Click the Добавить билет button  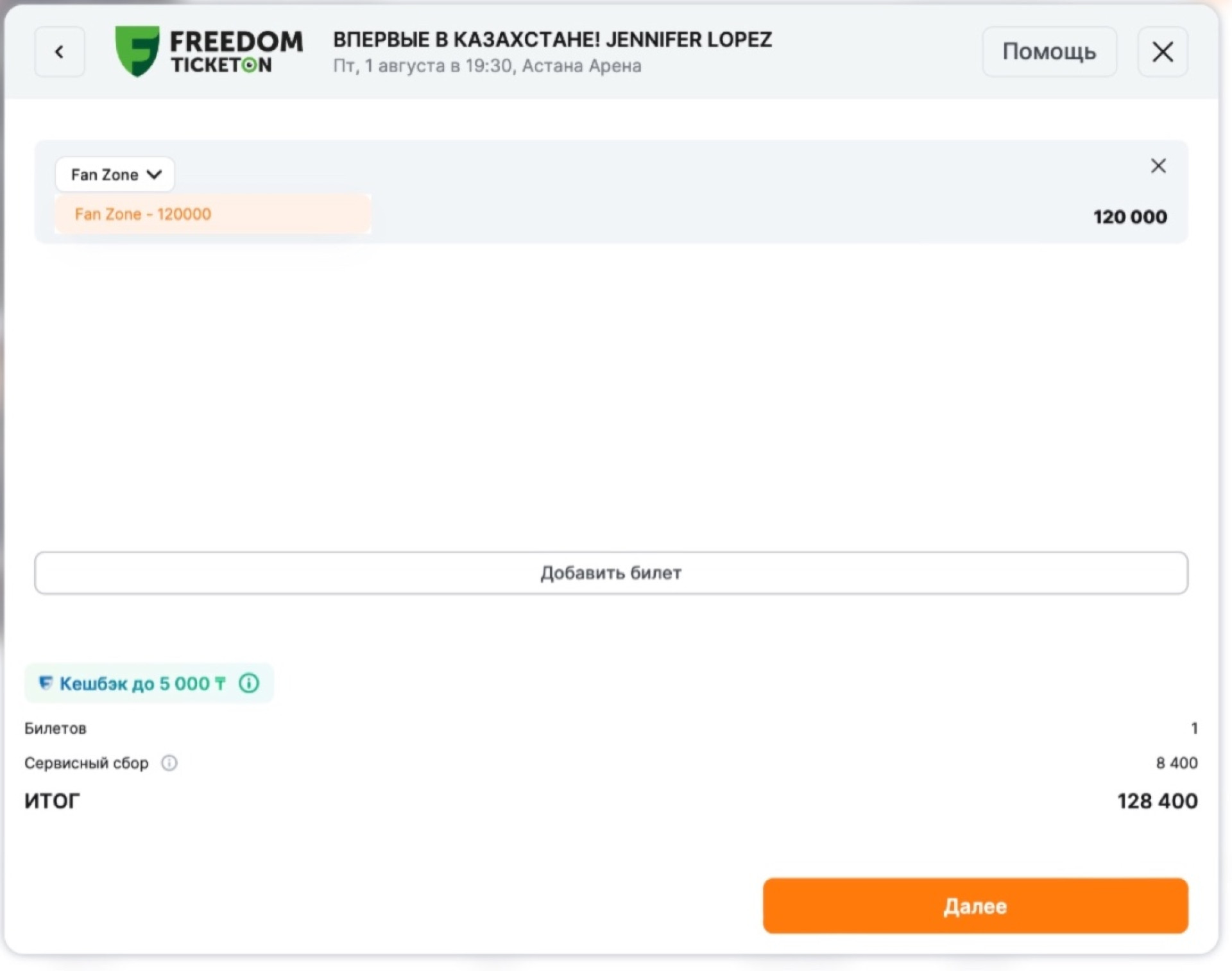click(611, 572)
